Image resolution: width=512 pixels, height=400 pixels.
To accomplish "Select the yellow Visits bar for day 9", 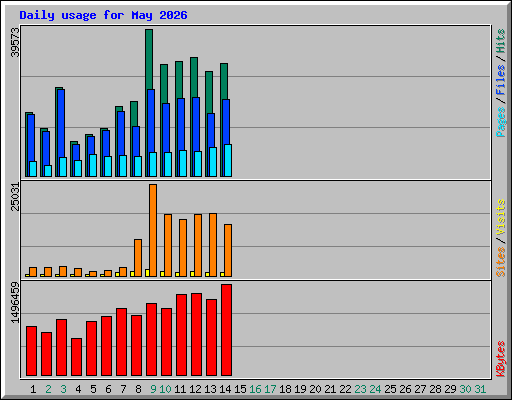I will pyautogui.click(x=147, y=273).
